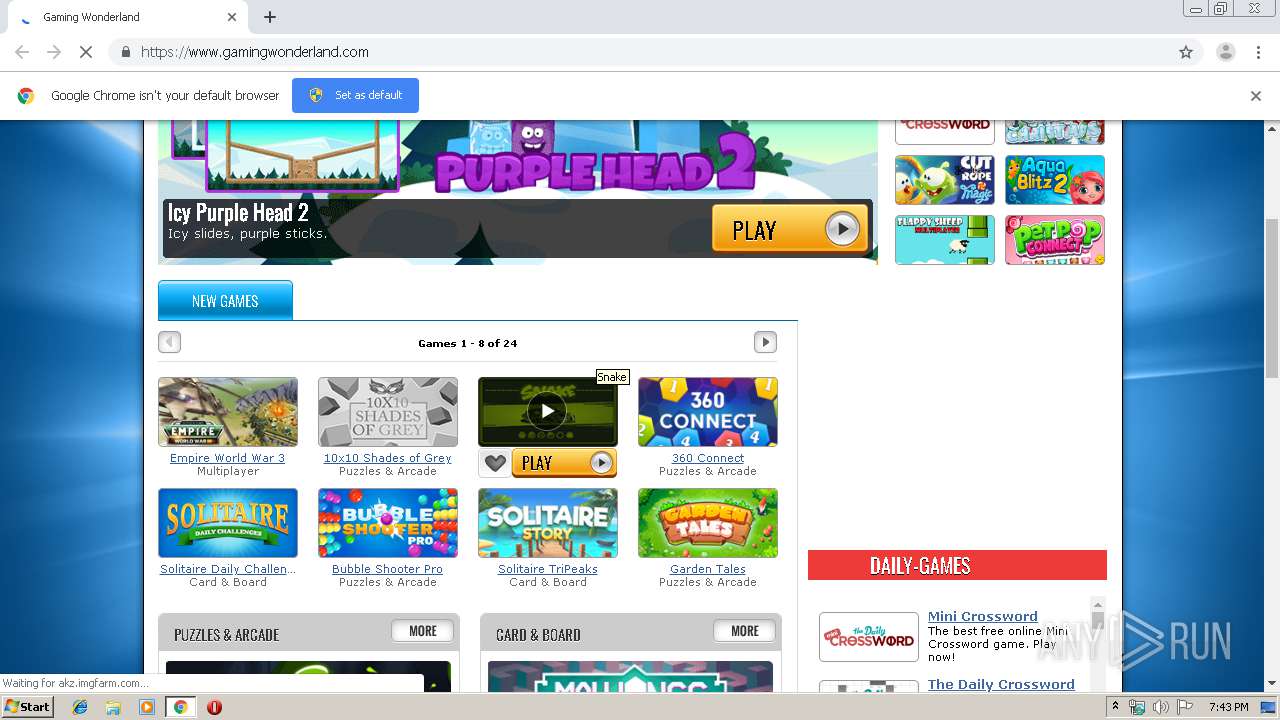Viewport: 1280px width, 720px height.
Task: Open the 10x10 Shades of Grey link
Action: click(x=388, y=458)
